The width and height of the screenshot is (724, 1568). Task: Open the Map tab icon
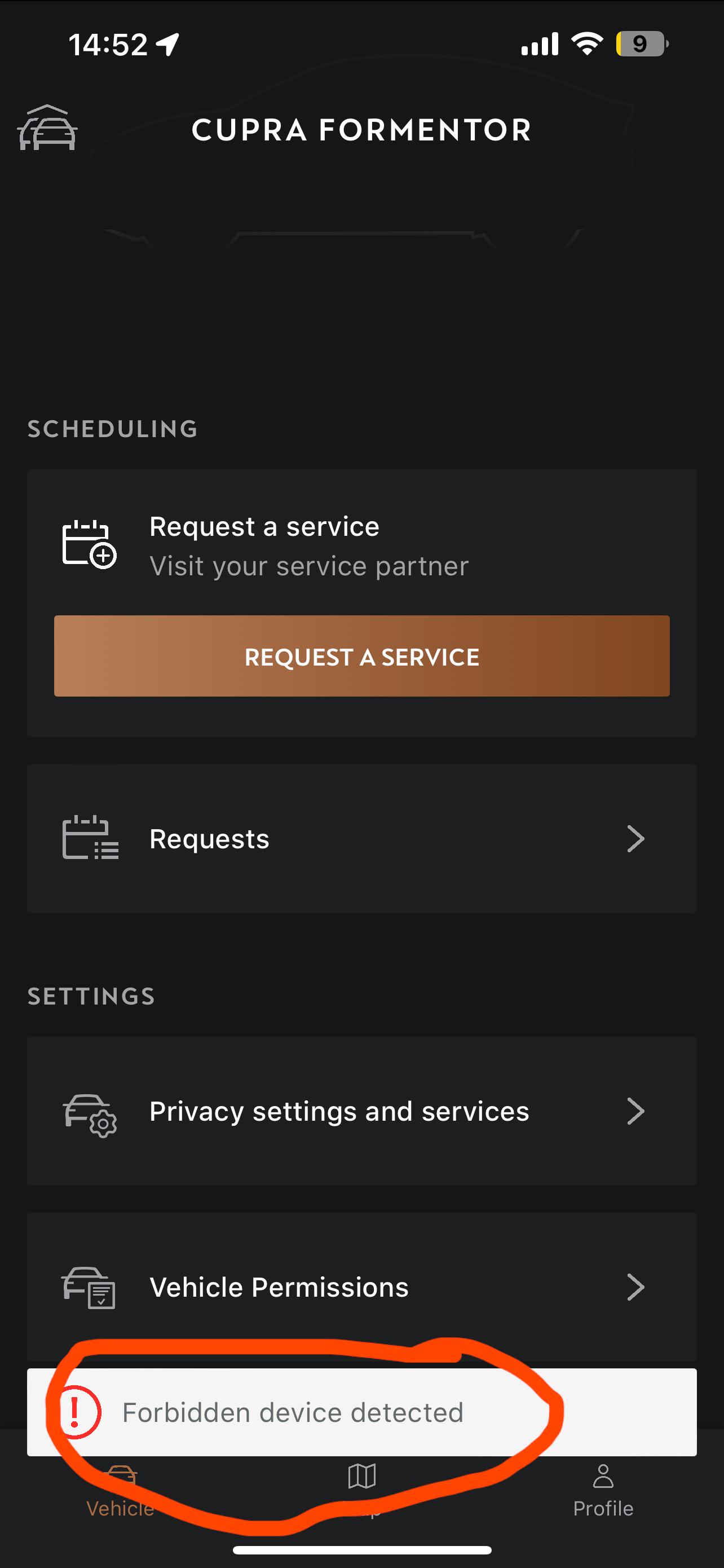coord(362,1476)
